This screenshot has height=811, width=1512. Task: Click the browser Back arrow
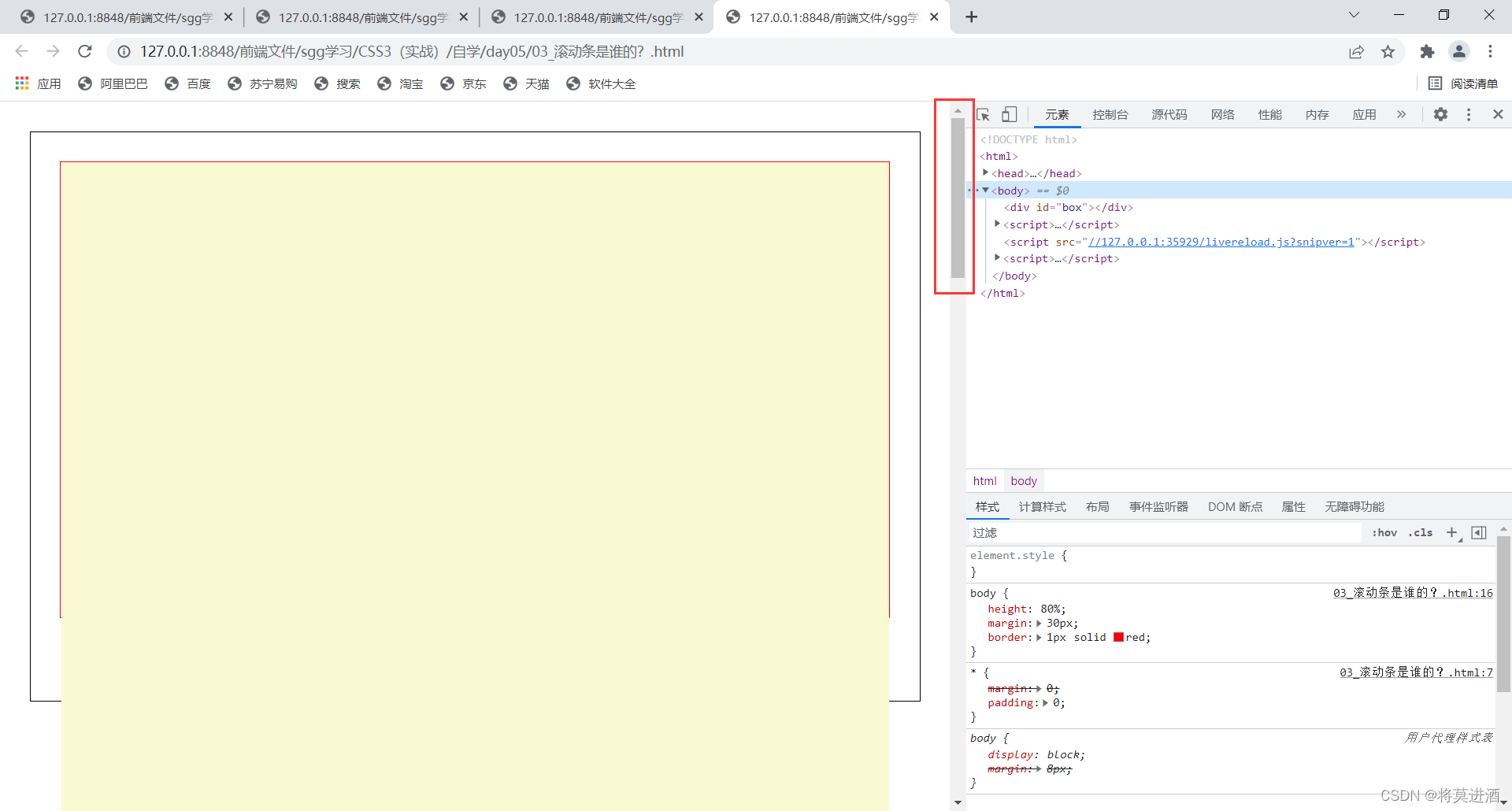point(22,51)
